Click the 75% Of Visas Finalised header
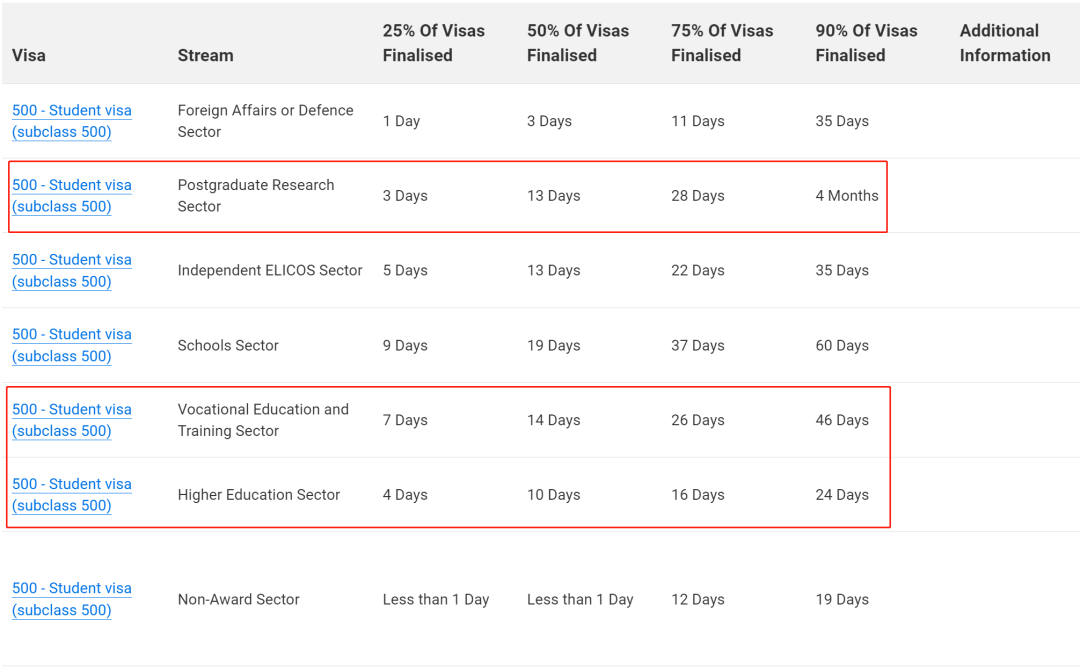 (723, 43)
